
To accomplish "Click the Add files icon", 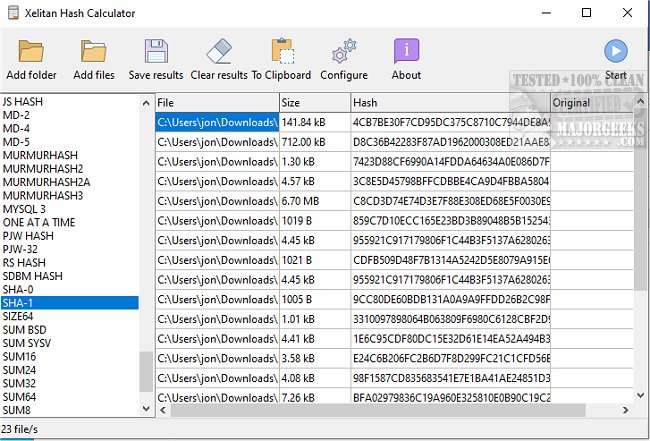I will [x=94, y=51].
